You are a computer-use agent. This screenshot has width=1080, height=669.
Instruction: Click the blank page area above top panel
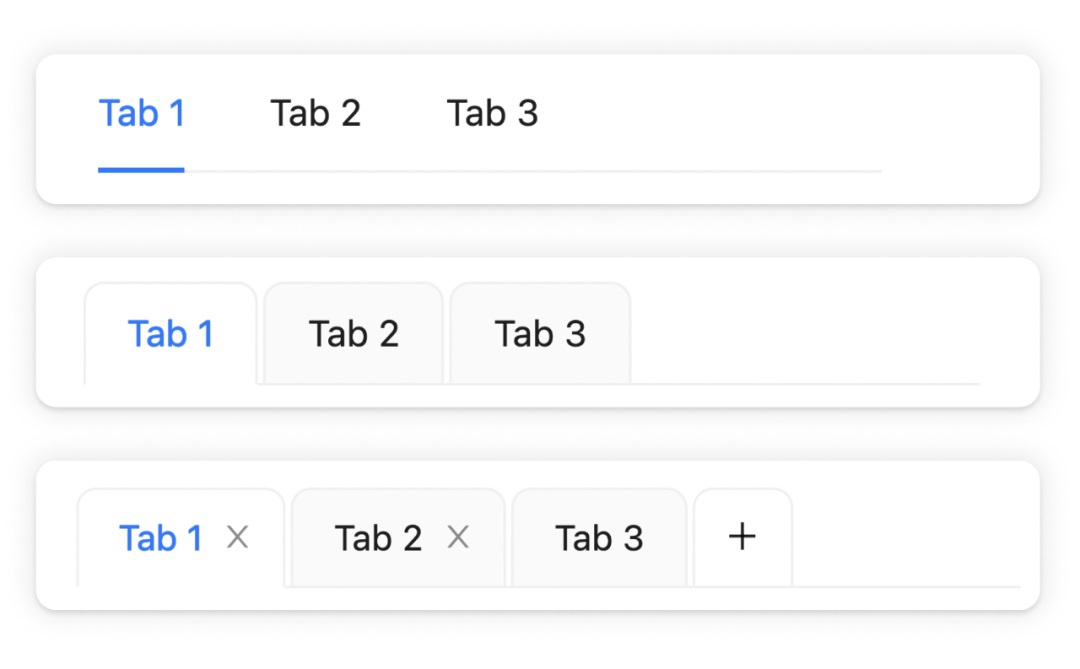(x=538, y=25)
